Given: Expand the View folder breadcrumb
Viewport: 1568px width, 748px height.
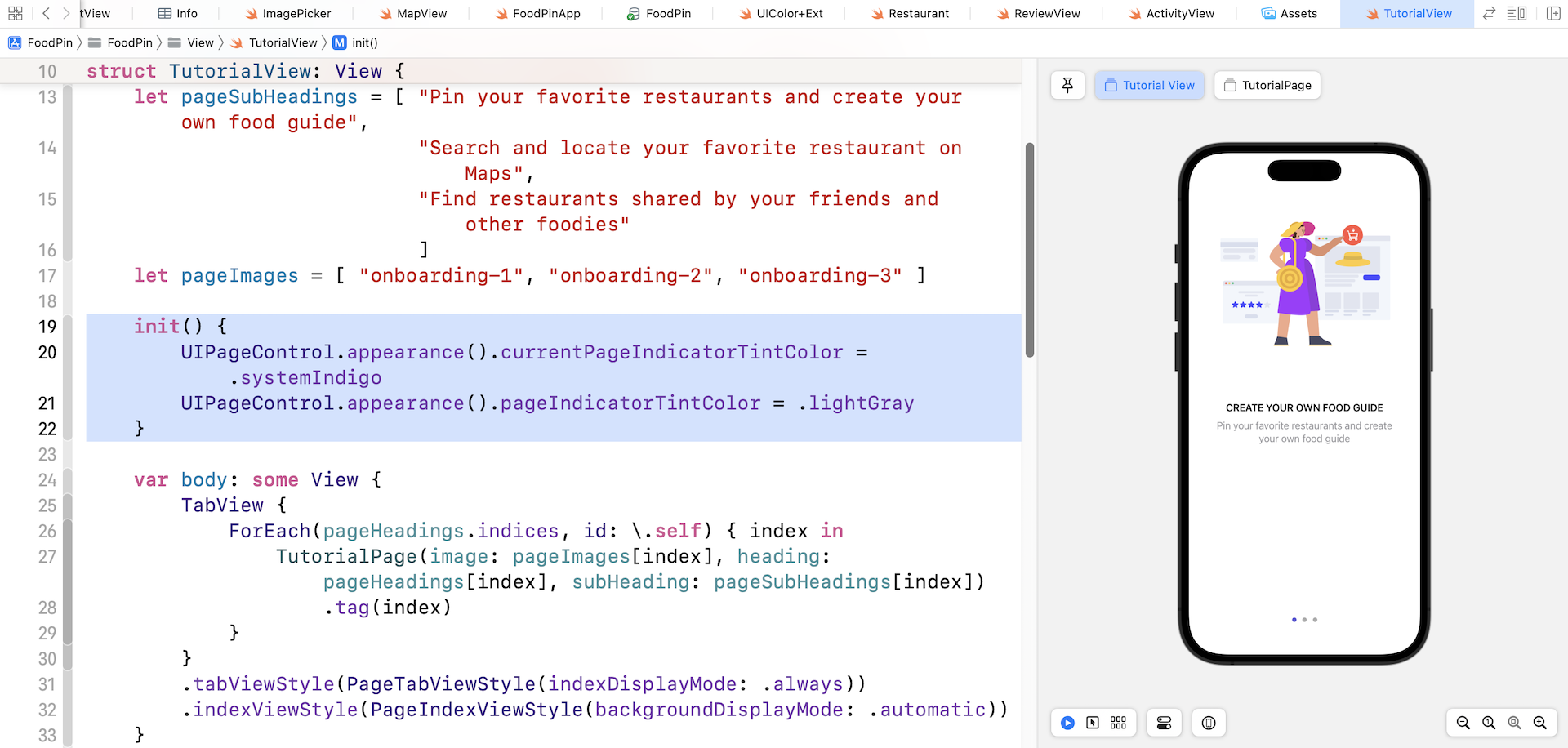Looking at the screenshot, I should point(199,42).
